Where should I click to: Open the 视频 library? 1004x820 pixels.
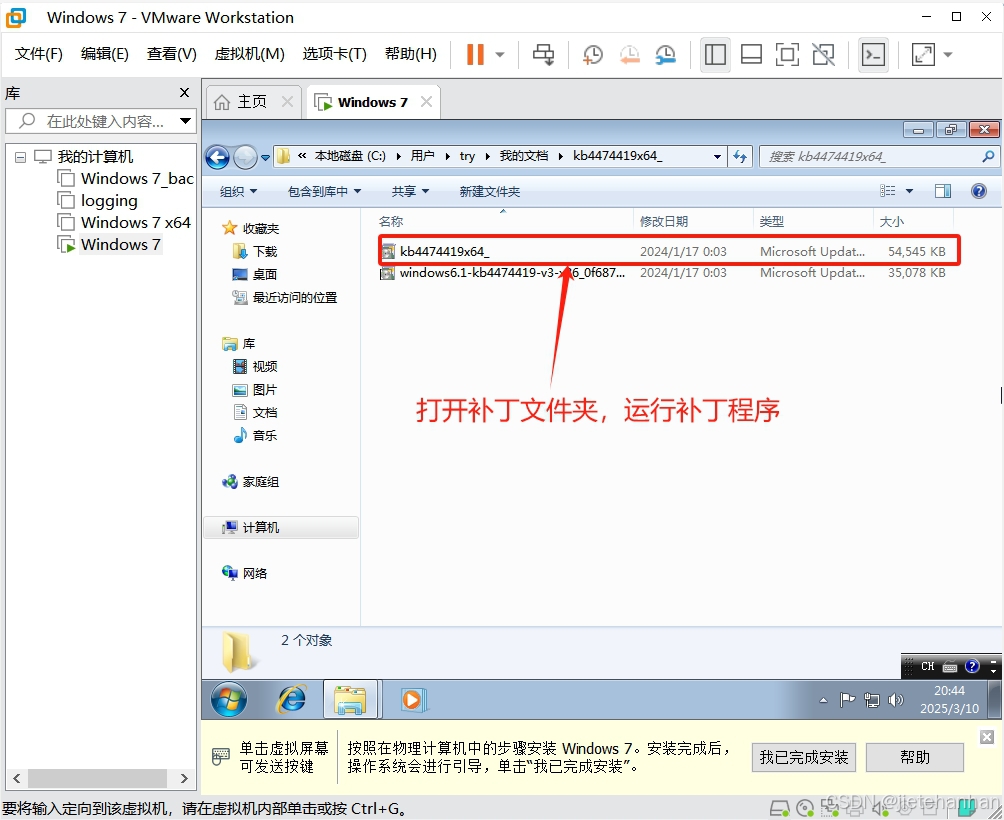(x=255, y=367)
